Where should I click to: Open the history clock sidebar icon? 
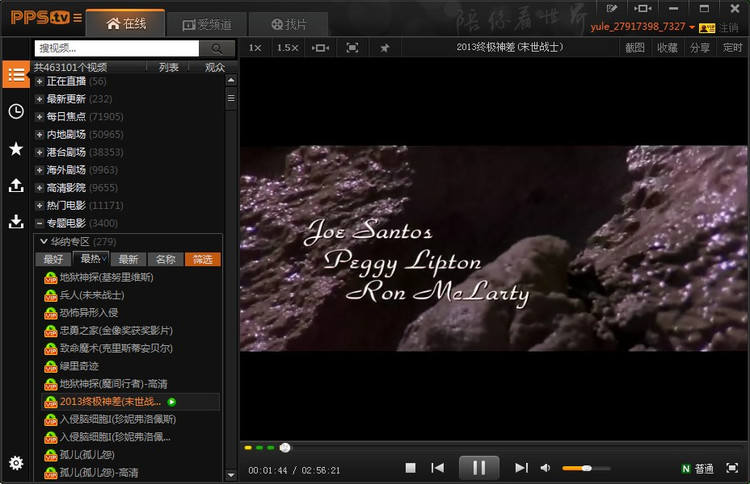16,111
